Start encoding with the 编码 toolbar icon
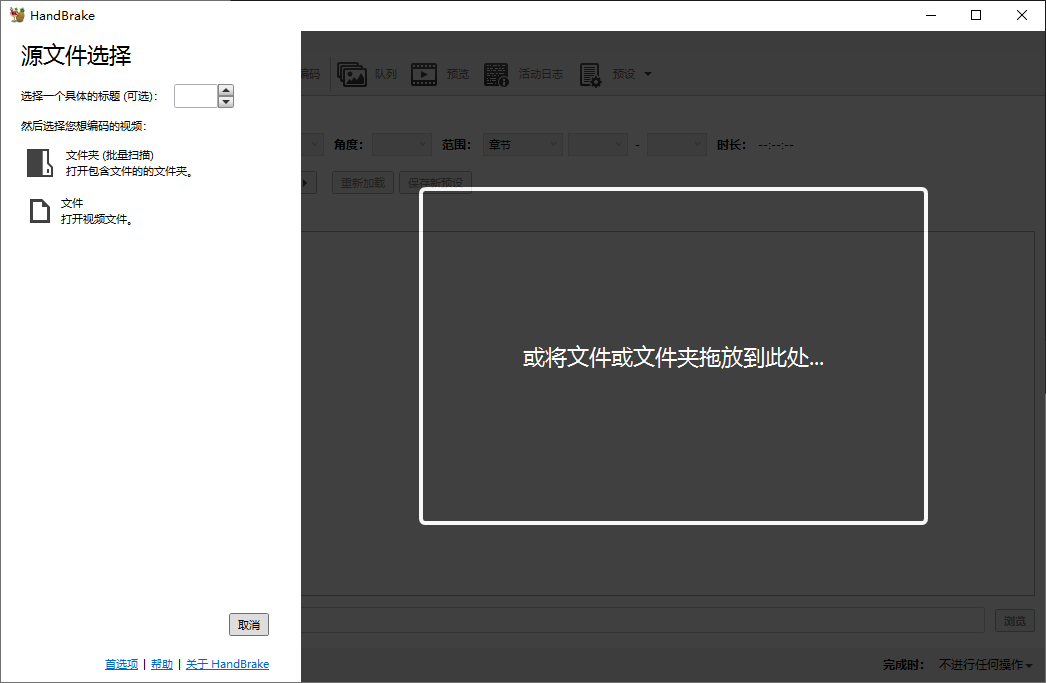1046x683 pixels. click(x=311, y=73)
